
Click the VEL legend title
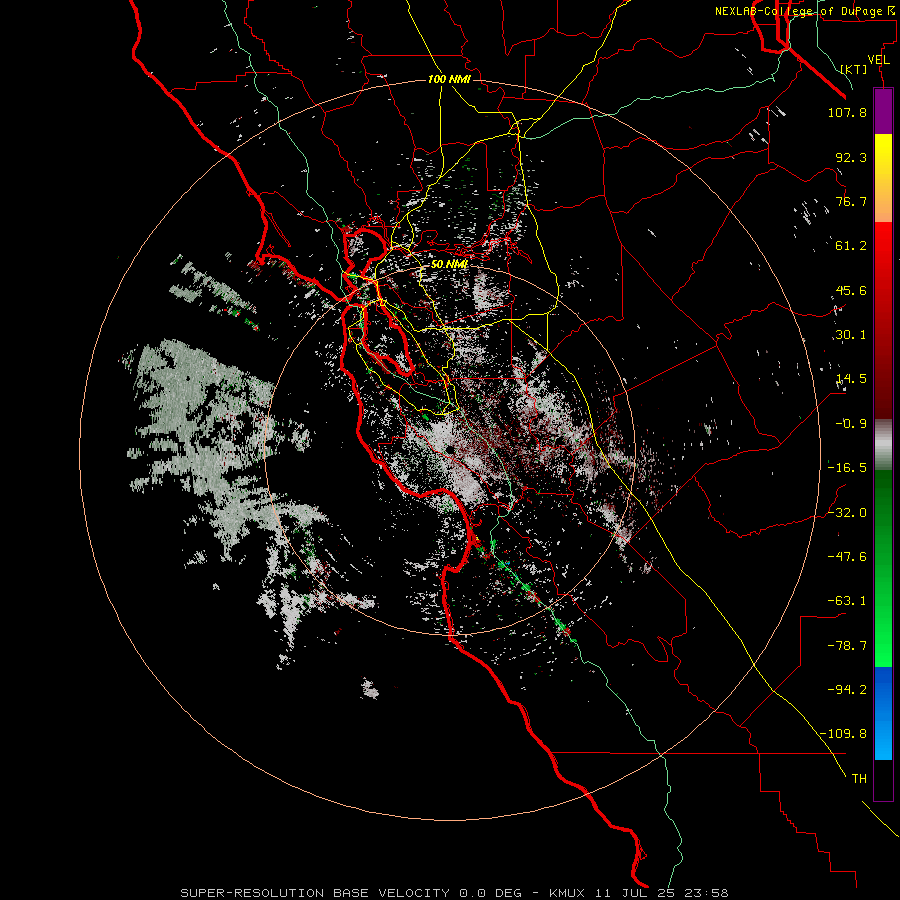tap(879, 60)
